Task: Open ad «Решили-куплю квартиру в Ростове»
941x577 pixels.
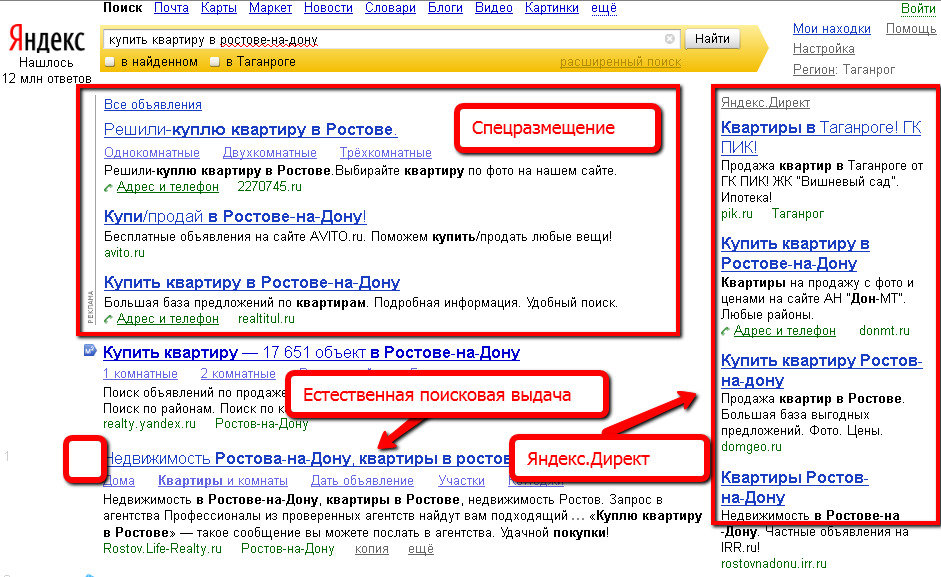Action: tap(250, 130)
